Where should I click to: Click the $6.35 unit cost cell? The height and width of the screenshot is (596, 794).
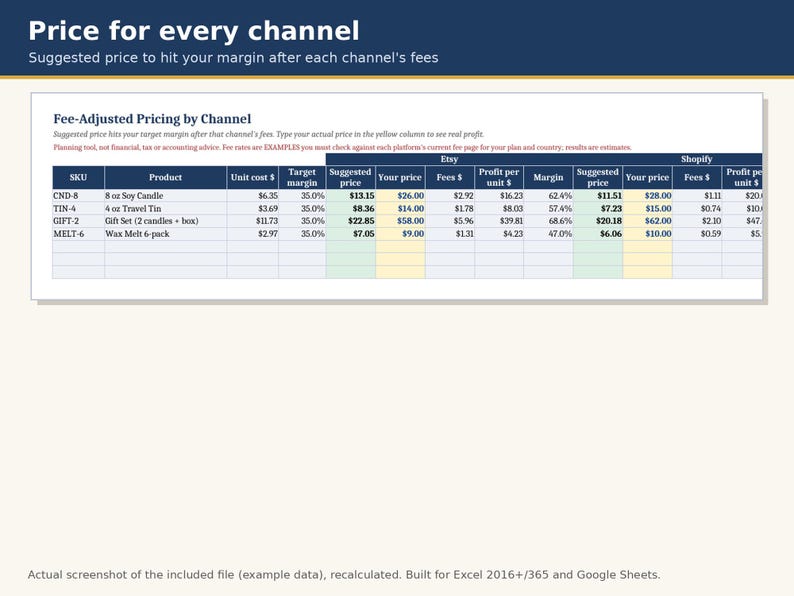253,195
